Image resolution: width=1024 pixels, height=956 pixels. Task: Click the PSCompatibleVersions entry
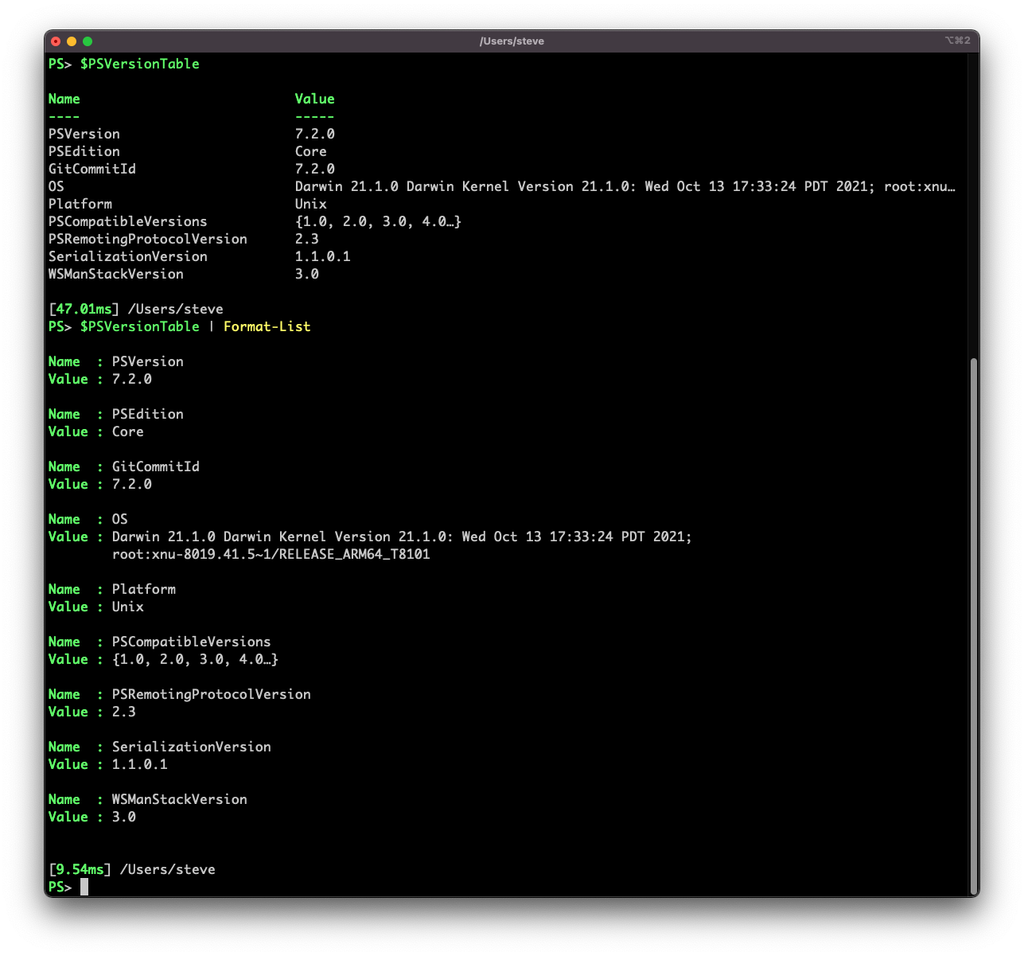pyautogui.click(x=127, y=221)
